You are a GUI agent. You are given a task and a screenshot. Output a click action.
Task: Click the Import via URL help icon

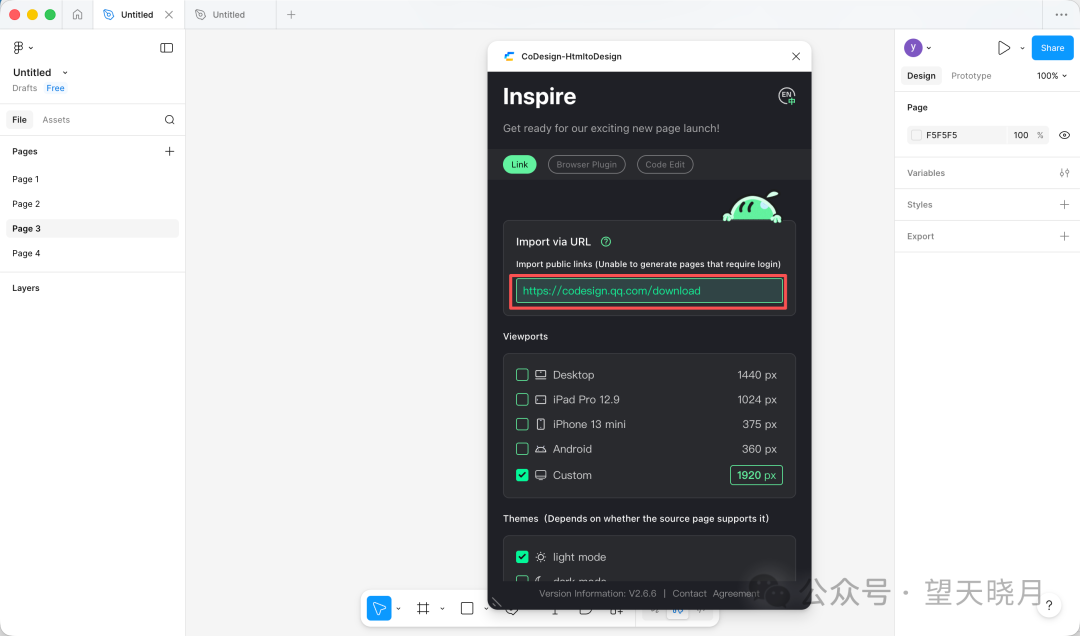point(606,242)
